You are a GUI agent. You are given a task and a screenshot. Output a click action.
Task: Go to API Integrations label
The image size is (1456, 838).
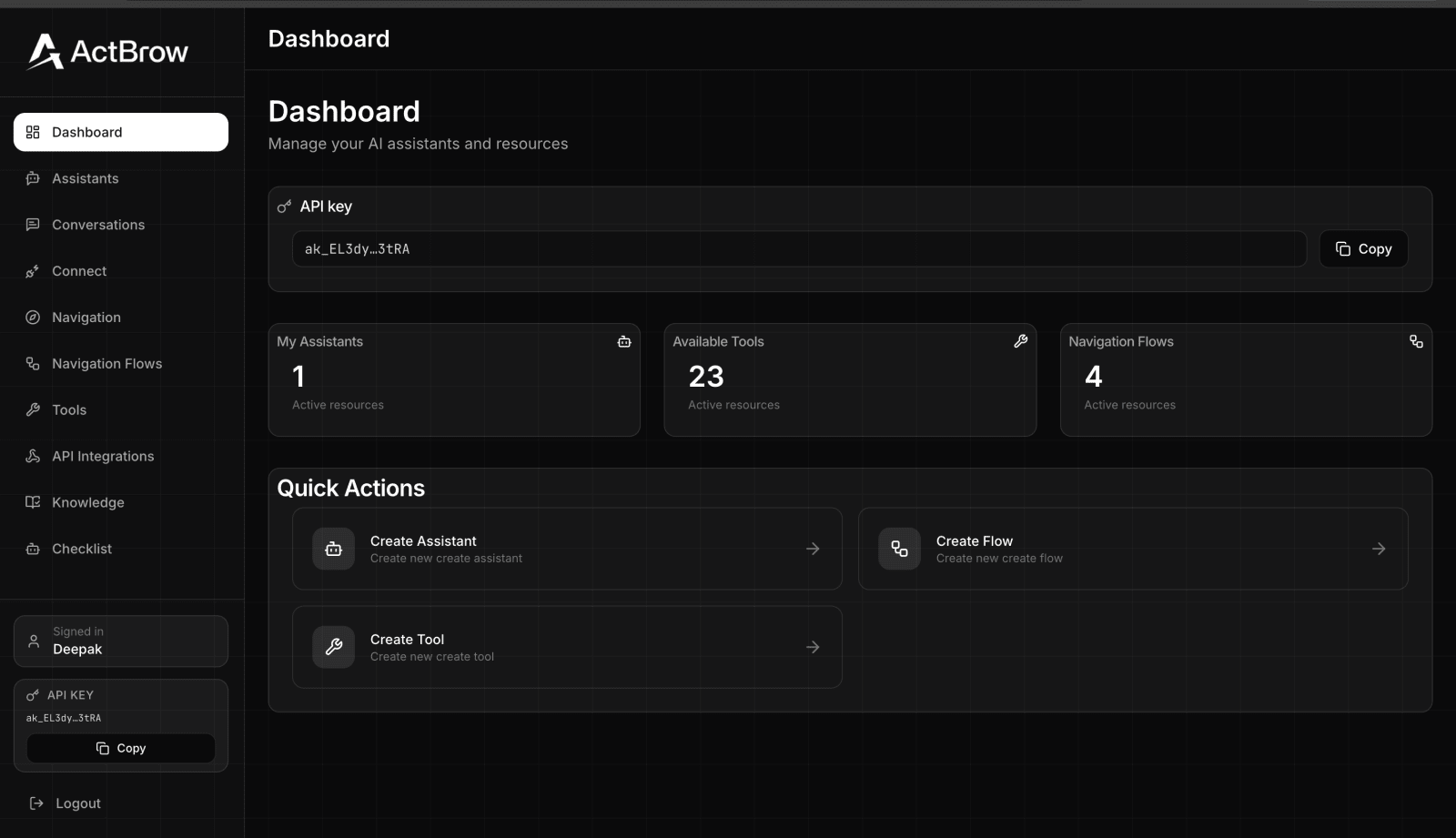coord(103,457)
